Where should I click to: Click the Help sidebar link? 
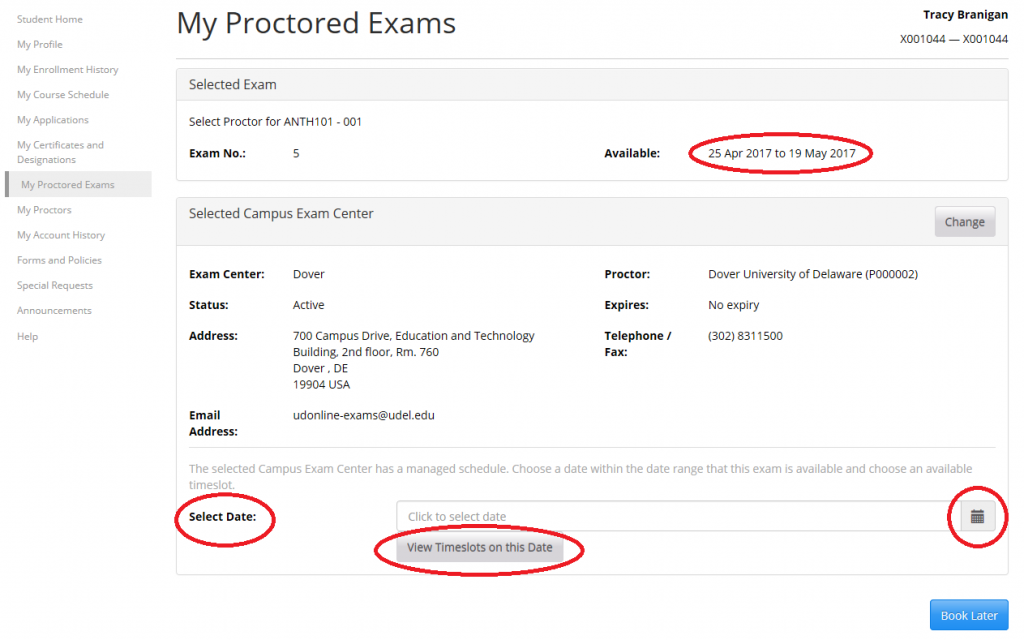[28, 336]
